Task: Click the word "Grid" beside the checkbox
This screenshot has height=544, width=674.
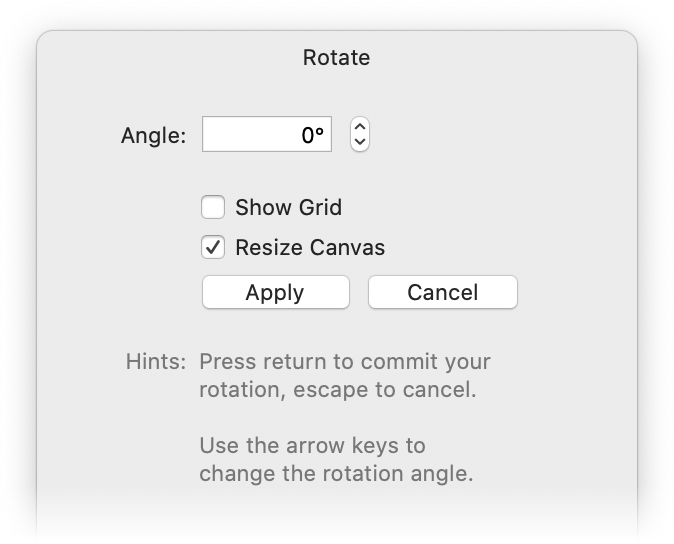Action: [x=320, y=208]
